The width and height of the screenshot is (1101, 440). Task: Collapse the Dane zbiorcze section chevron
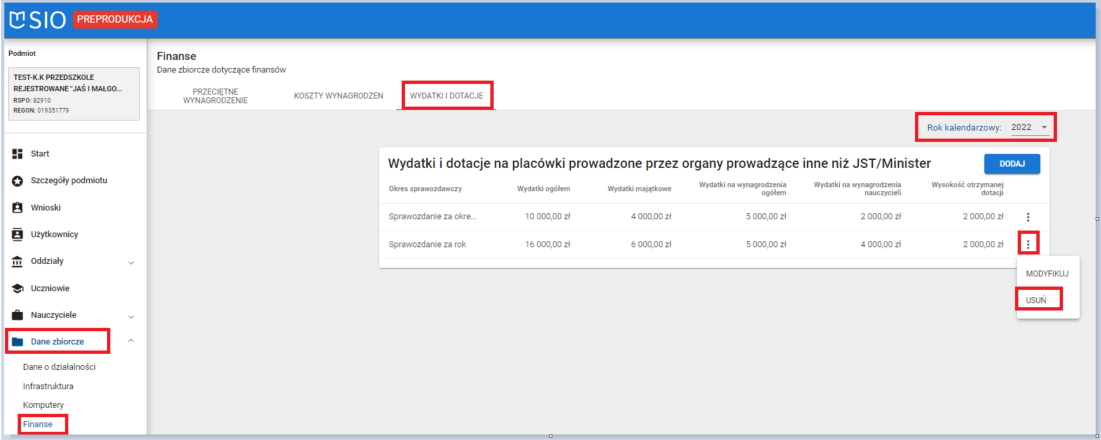click(x=131, y=341)
